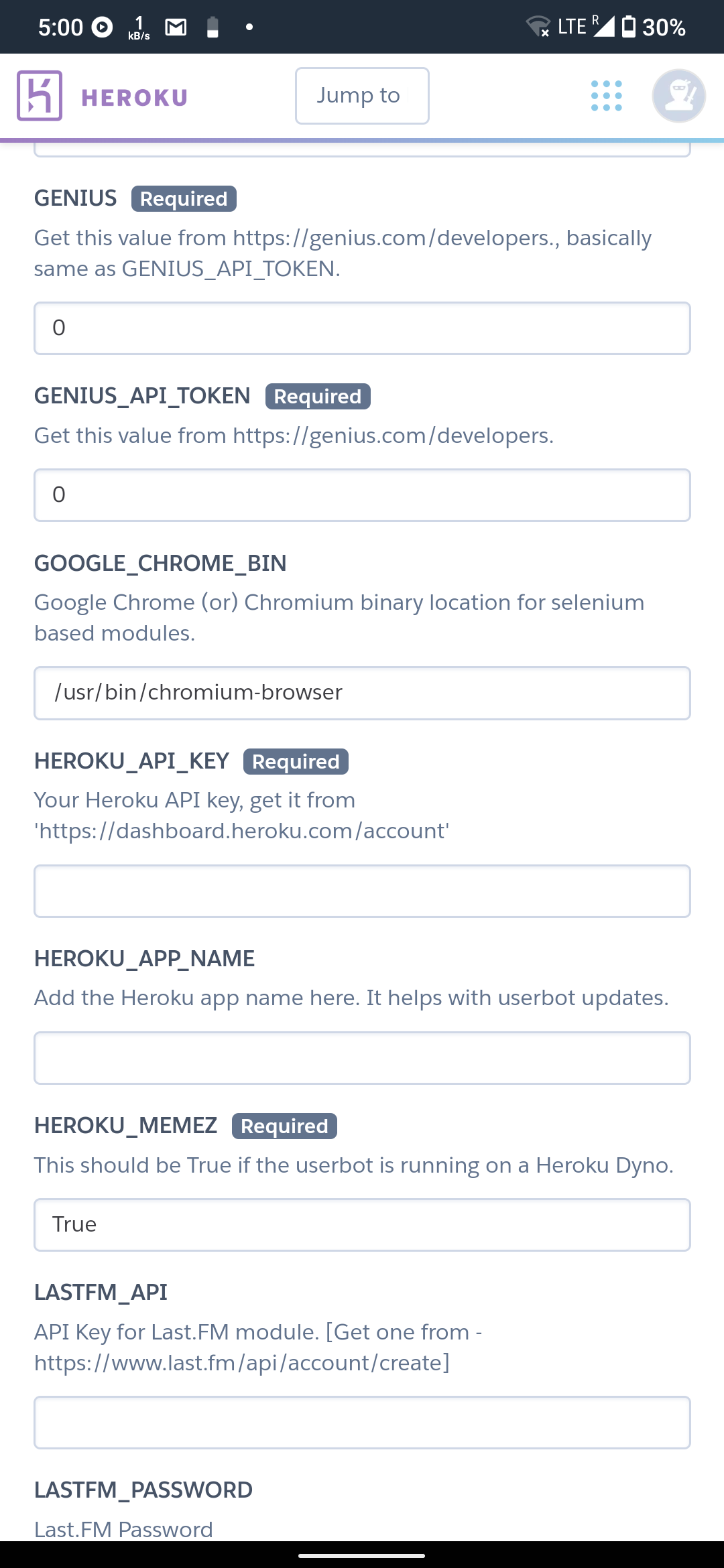Open the apps grid menu
The height and width of the screenshot is (1568, 724).
coord(607,96)
